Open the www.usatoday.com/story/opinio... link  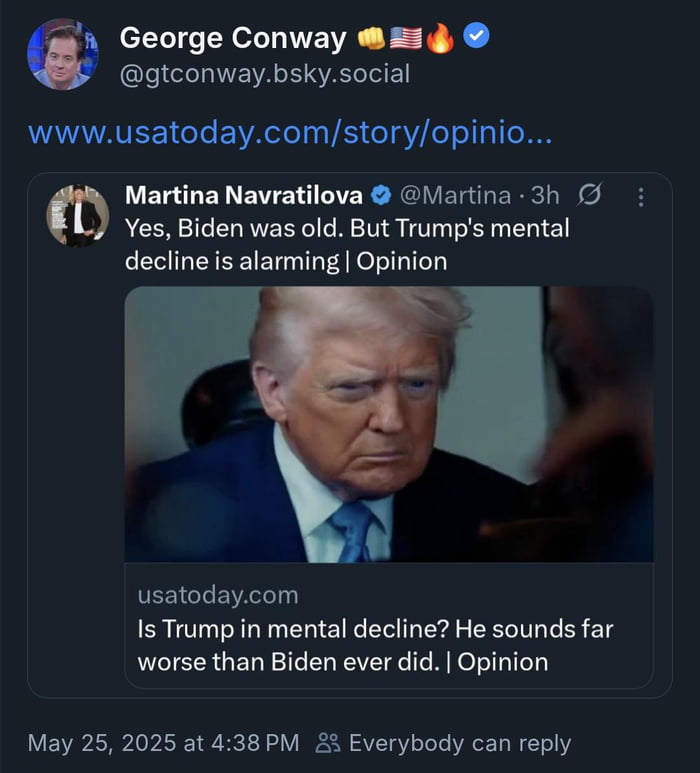pyautogui.click(x=290, y=133)
